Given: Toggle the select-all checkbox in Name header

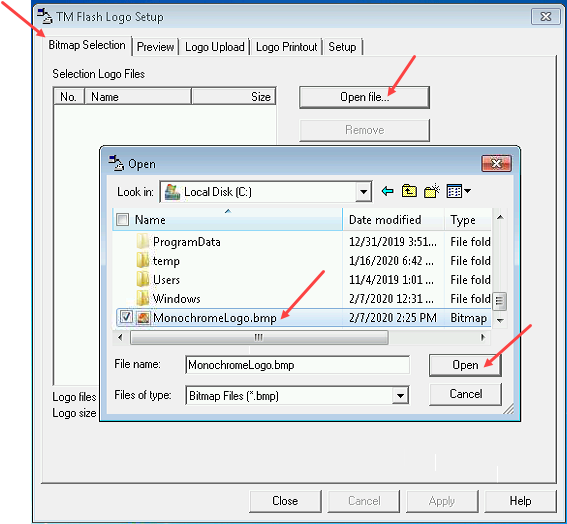Looking at the screenshot, I should (122, 219).
